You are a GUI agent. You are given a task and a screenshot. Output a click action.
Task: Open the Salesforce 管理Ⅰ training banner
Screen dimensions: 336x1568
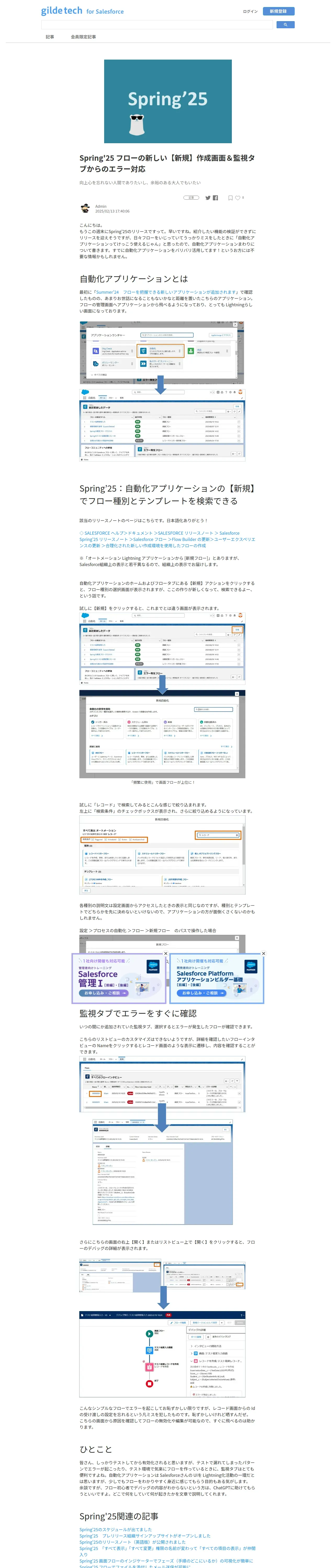(x=119, y=979)
